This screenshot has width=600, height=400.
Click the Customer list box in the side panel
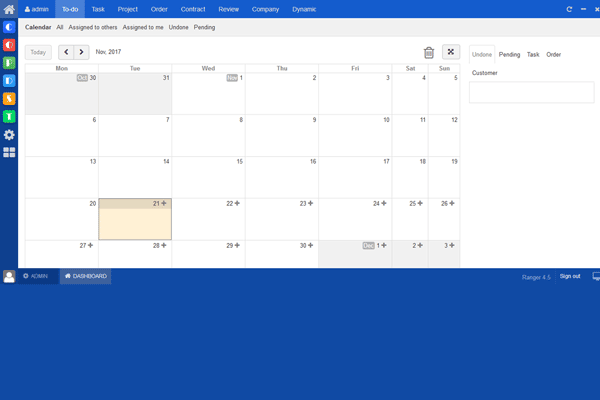pos(531,92)
